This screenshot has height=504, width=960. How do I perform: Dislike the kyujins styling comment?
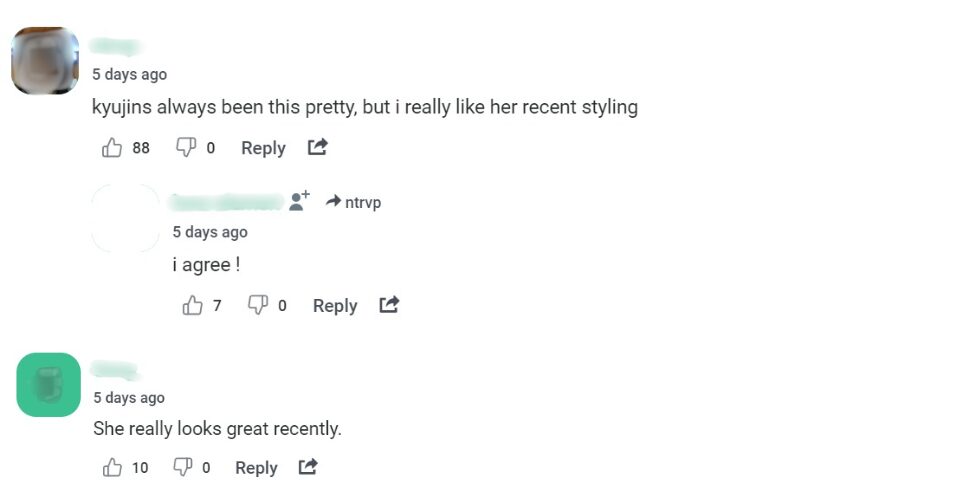click(x=186, y=148)
